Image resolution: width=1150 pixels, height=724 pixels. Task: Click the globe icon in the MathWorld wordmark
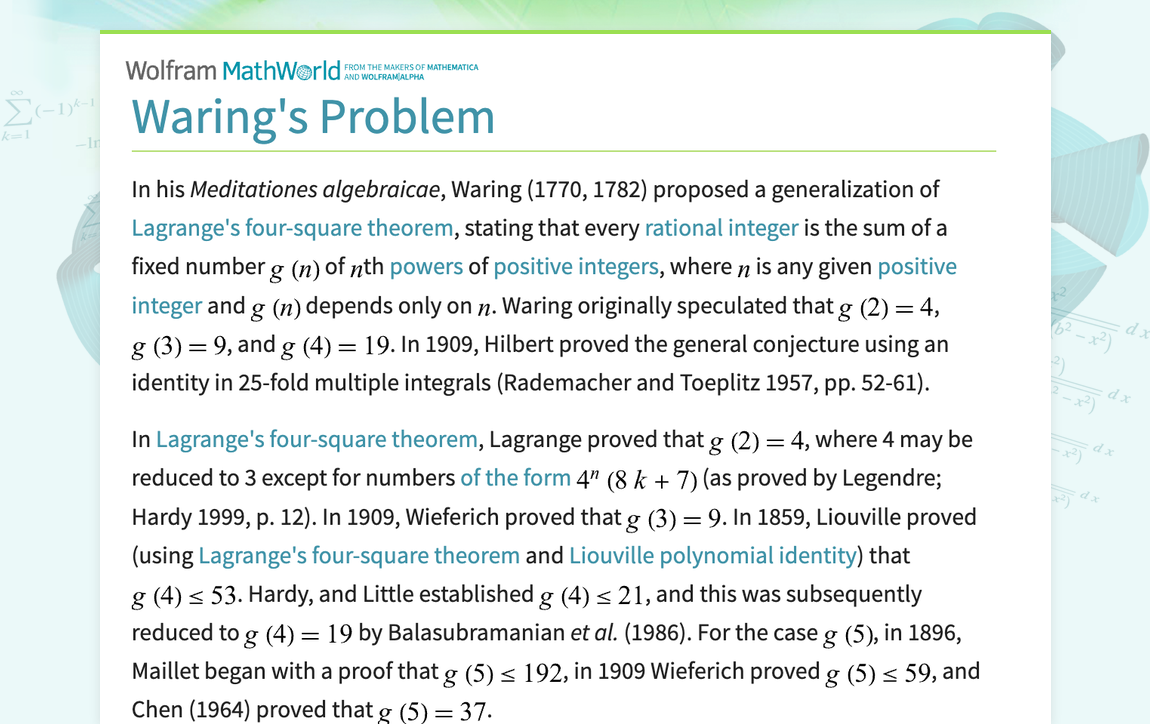304,72
